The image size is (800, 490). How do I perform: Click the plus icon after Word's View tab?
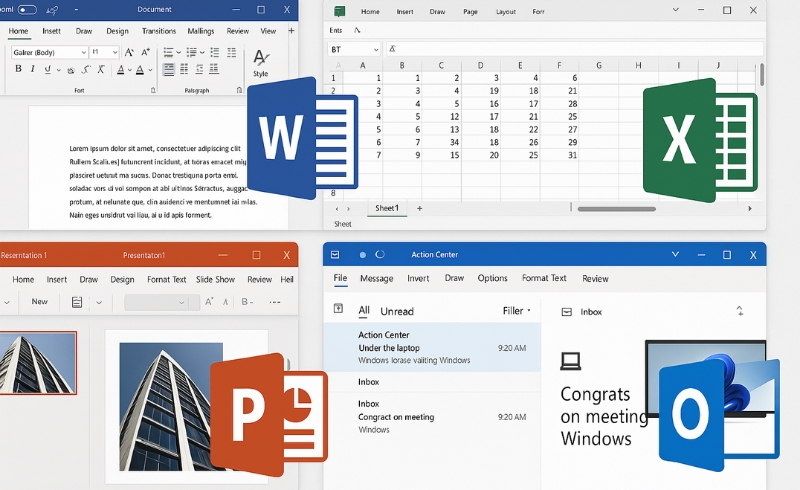(x=291, y=31)
